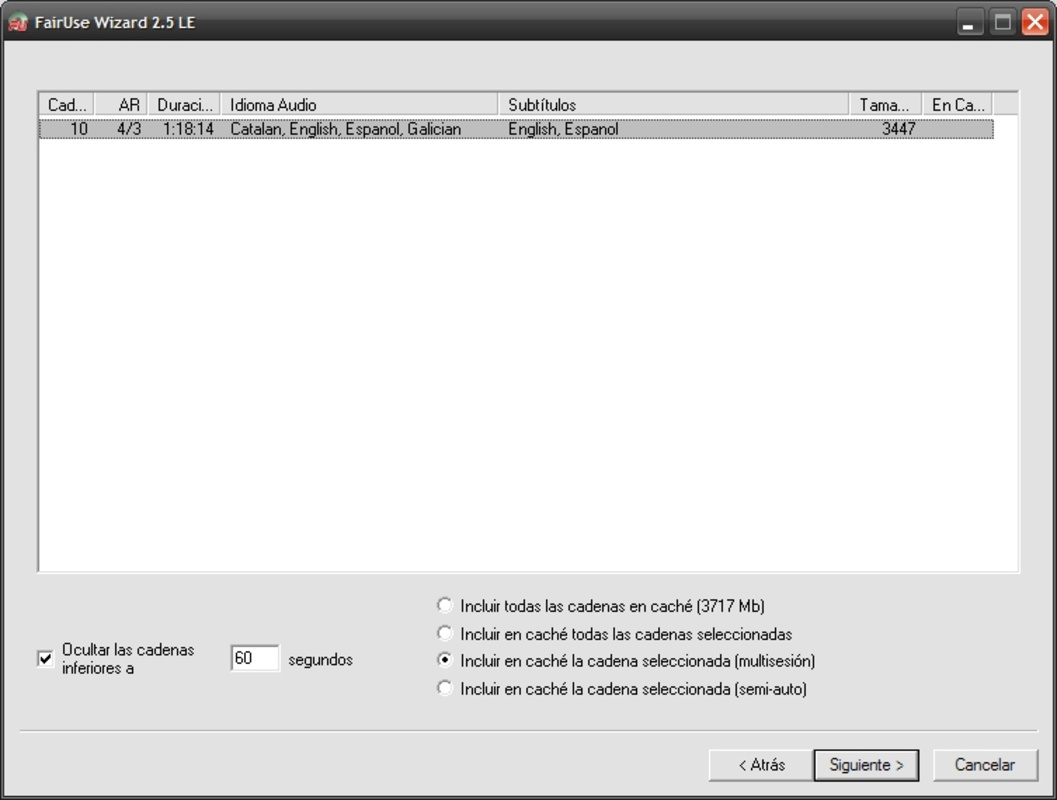Minimize the FairUse Wizard window
Screen dimensions: 1057x800
pos(969,22)
